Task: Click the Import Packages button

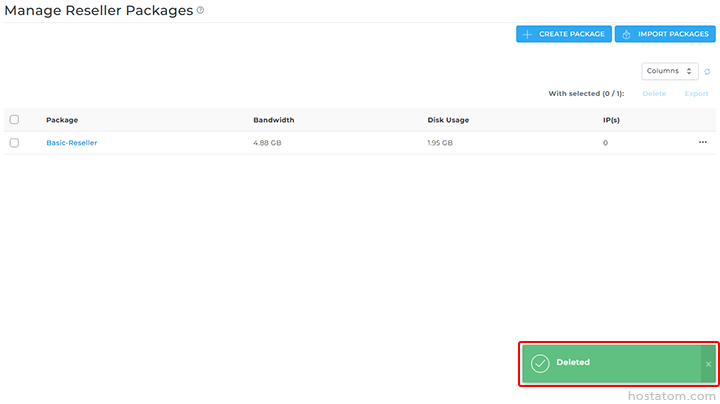Action: tap(665, 34)
